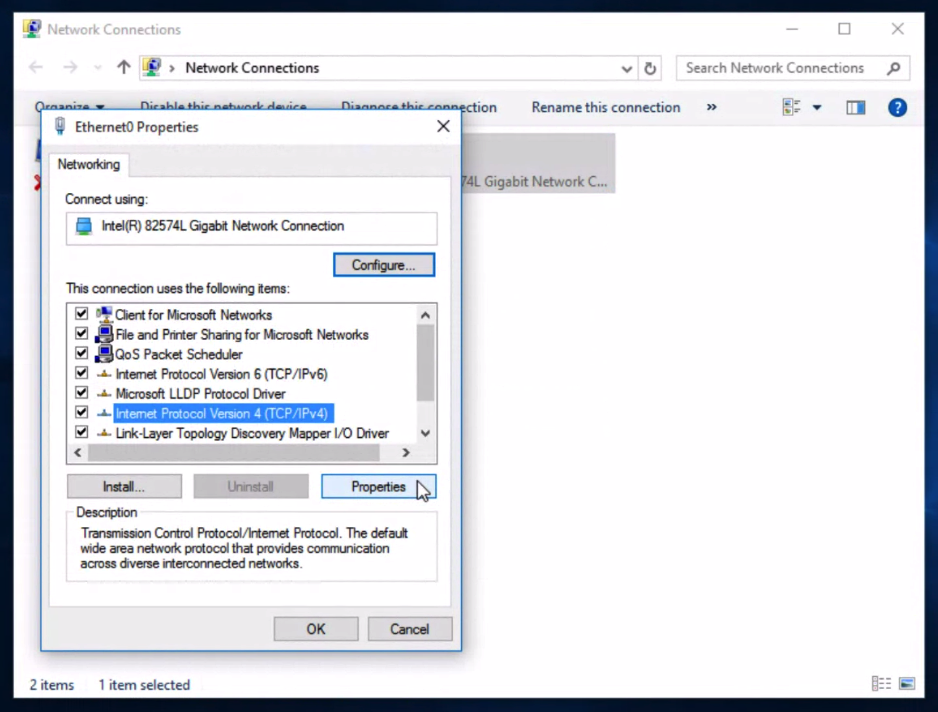Click the Network Connections title bar icon

tap(32, 29)
